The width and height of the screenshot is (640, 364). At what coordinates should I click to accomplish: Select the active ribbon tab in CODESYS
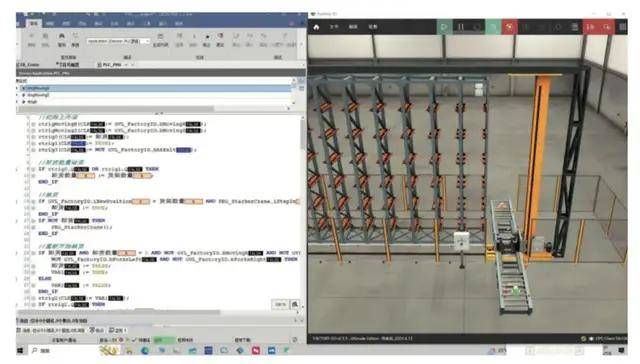(34, 23)
